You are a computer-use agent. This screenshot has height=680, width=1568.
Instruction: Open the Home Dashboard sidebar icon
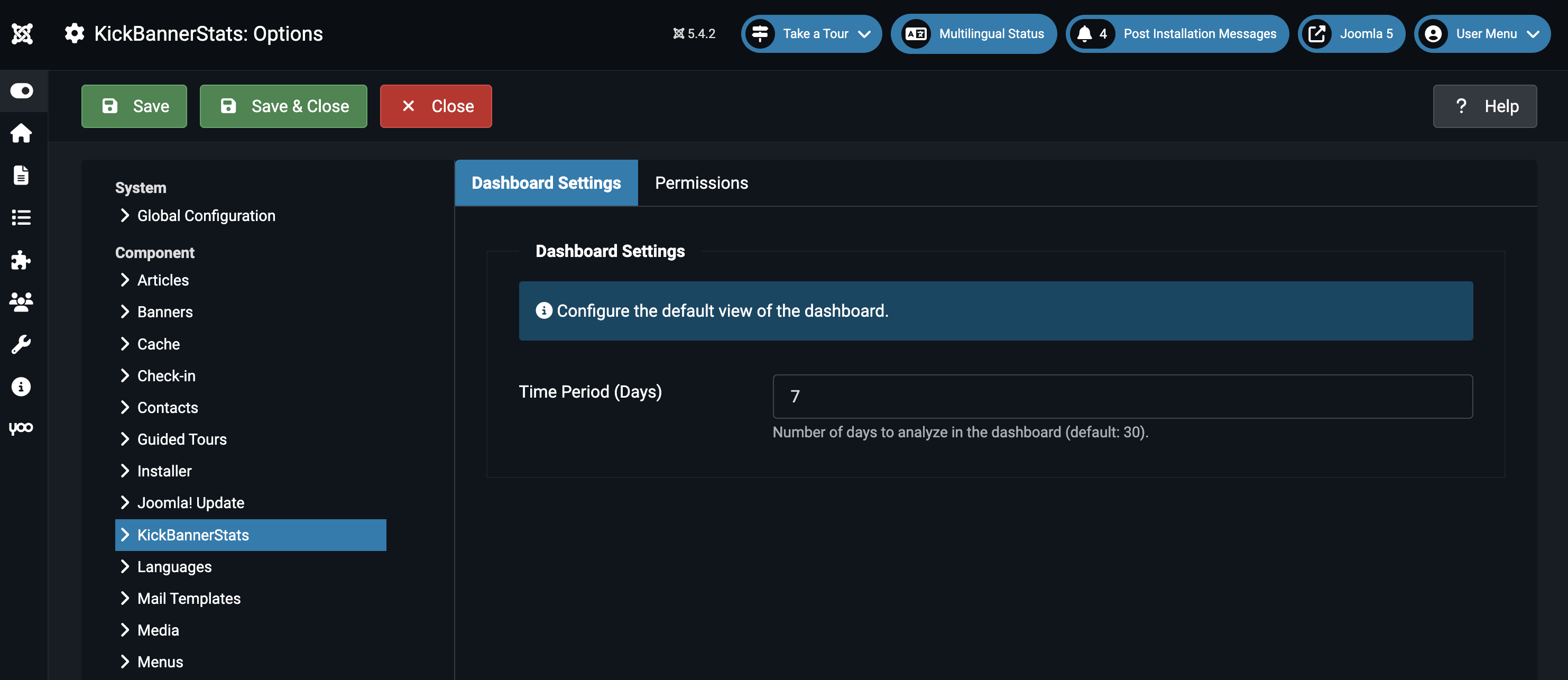(x=21, y=133)
